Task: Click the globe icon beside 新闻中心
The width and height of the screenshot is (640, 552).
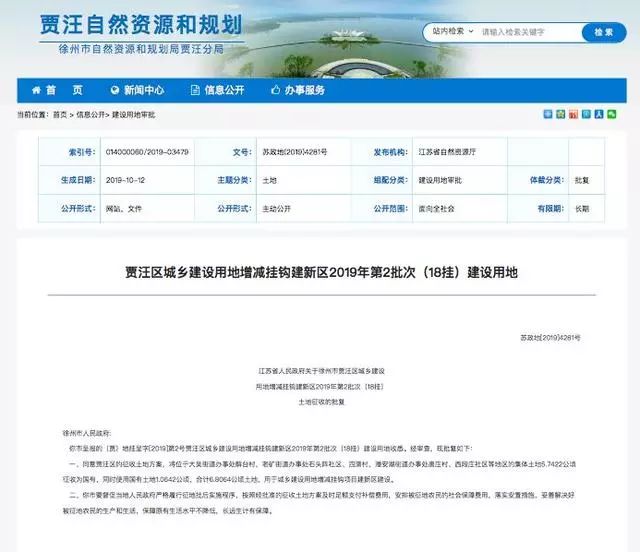Action: click(x=115, y=90)
